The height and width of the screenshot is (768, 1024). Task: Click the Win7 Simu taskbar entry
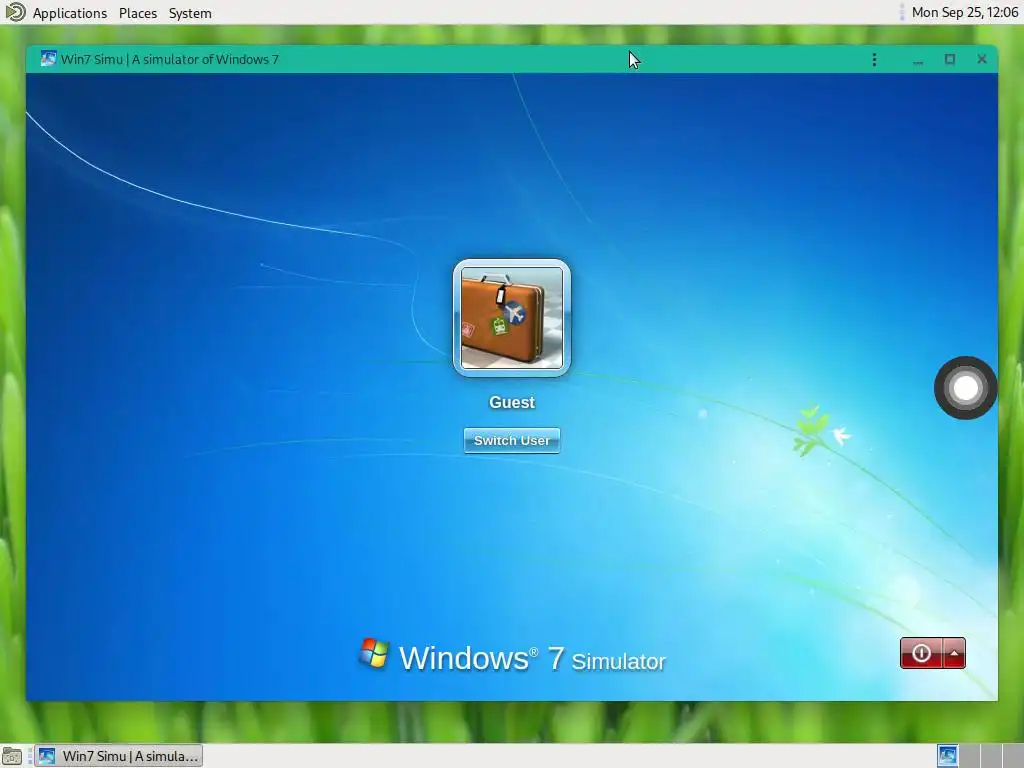[x=118, y=756]
